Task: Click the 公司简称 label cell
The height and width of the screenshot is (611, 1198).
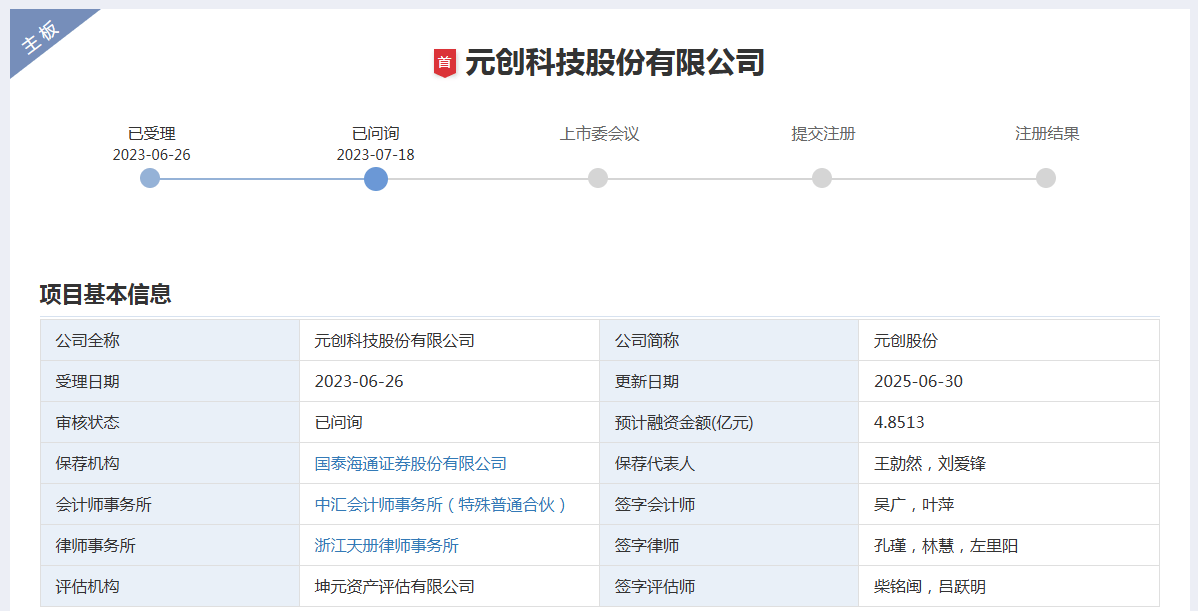Action: coord(729,341)
